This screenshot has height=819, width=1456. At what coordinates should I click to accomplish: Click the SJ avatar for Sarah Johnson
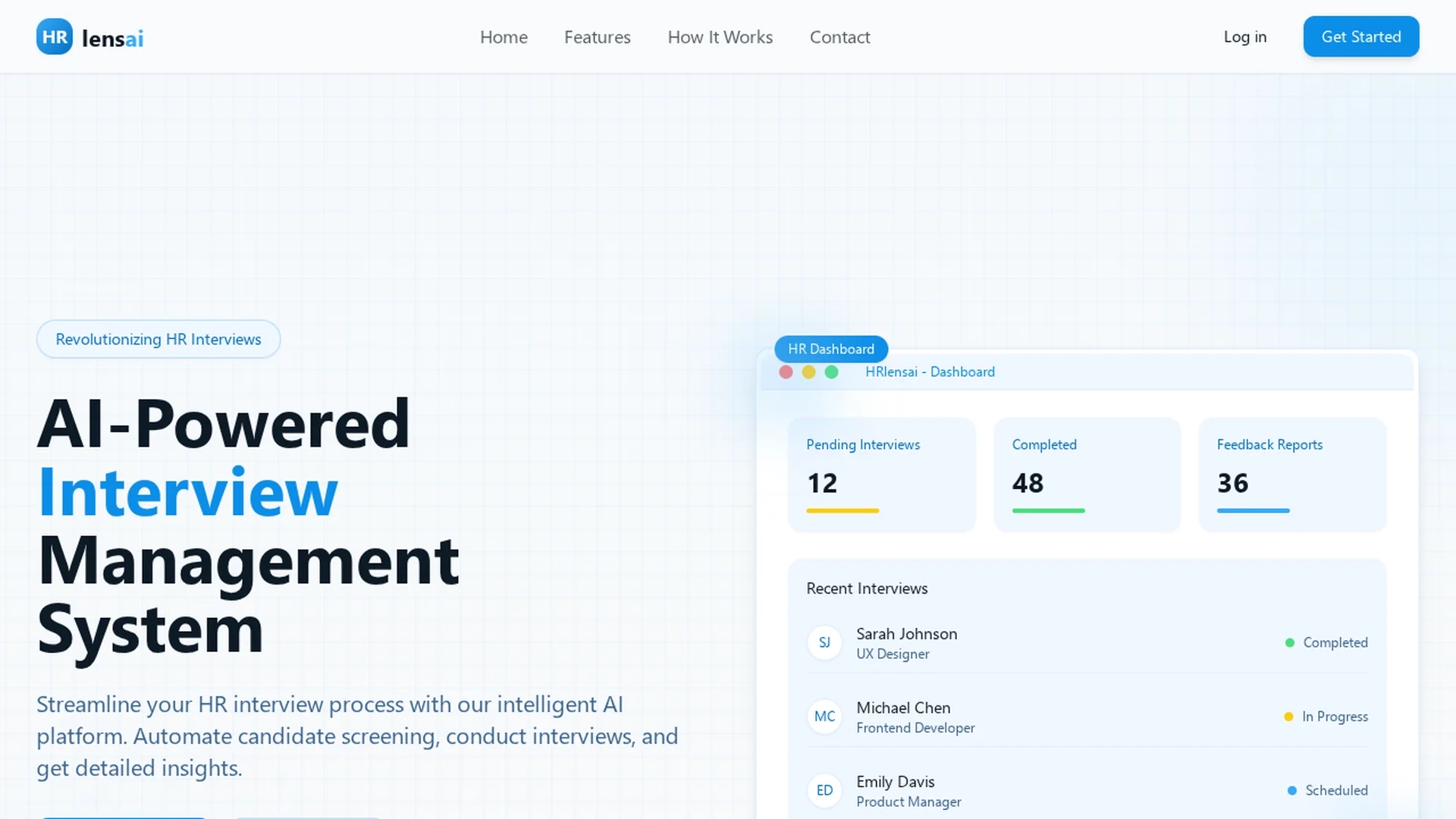point(824,642)
